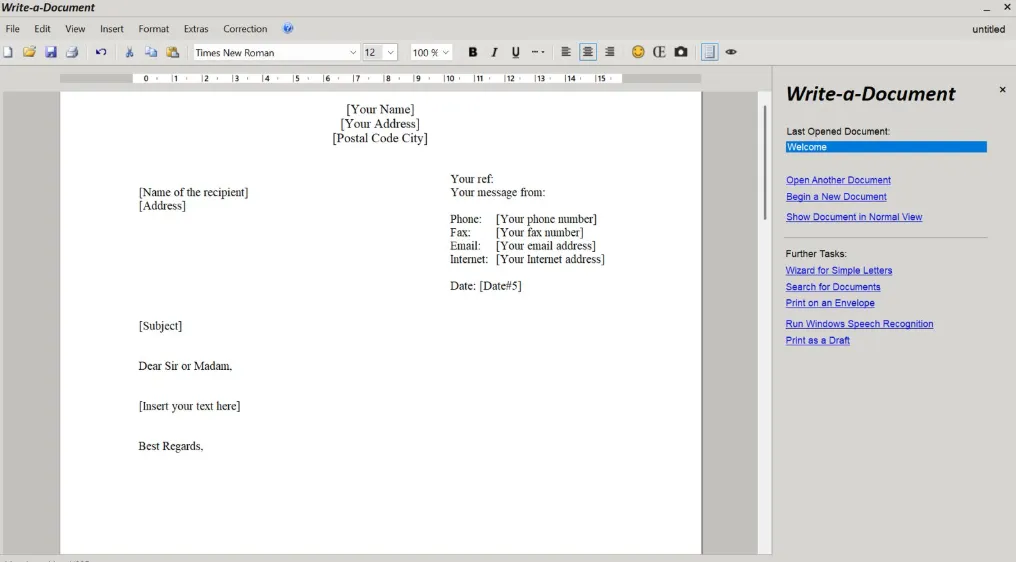Screen dimensions: 1016x562
Task: Open the File menu
Action: point(12,29)
